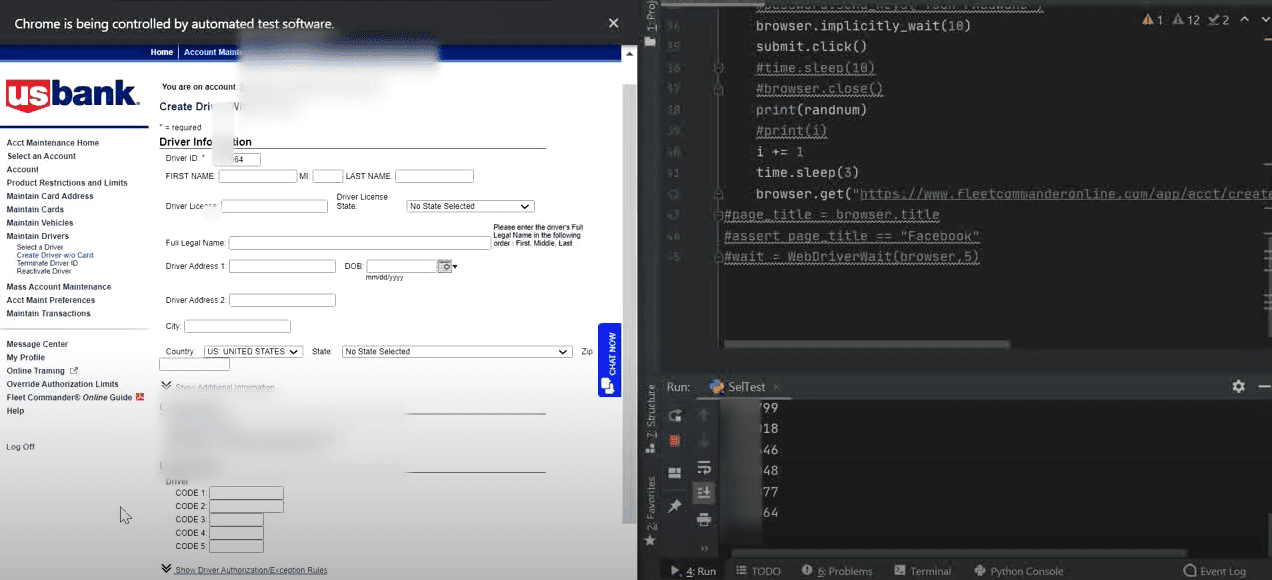Viewport: 1272px width, 580px height.
Task: Open the Country dropdown showing US: UNITED STATES
Action: [253, 352]
